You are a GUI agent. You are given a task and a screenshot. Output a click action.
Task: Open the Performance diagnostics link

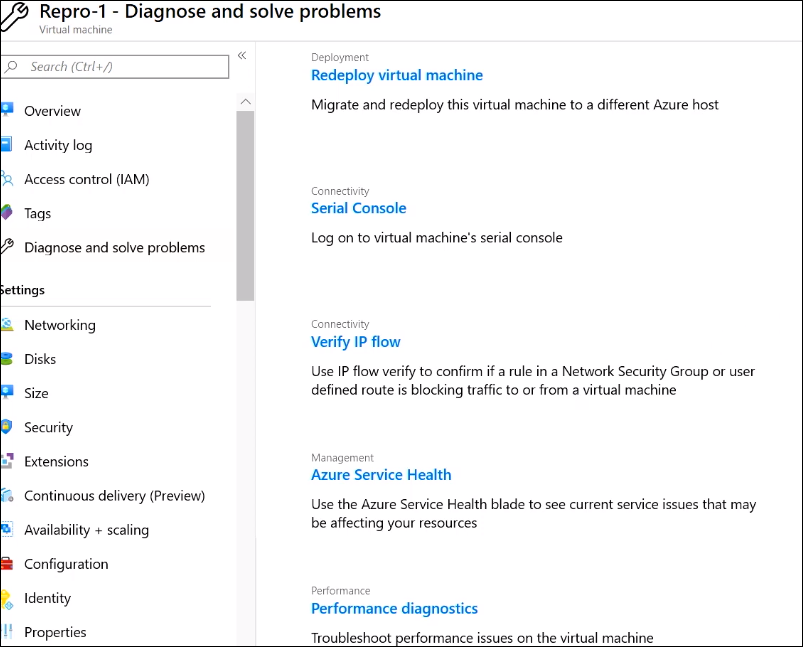pyautogui.click(x=394, y=608)
